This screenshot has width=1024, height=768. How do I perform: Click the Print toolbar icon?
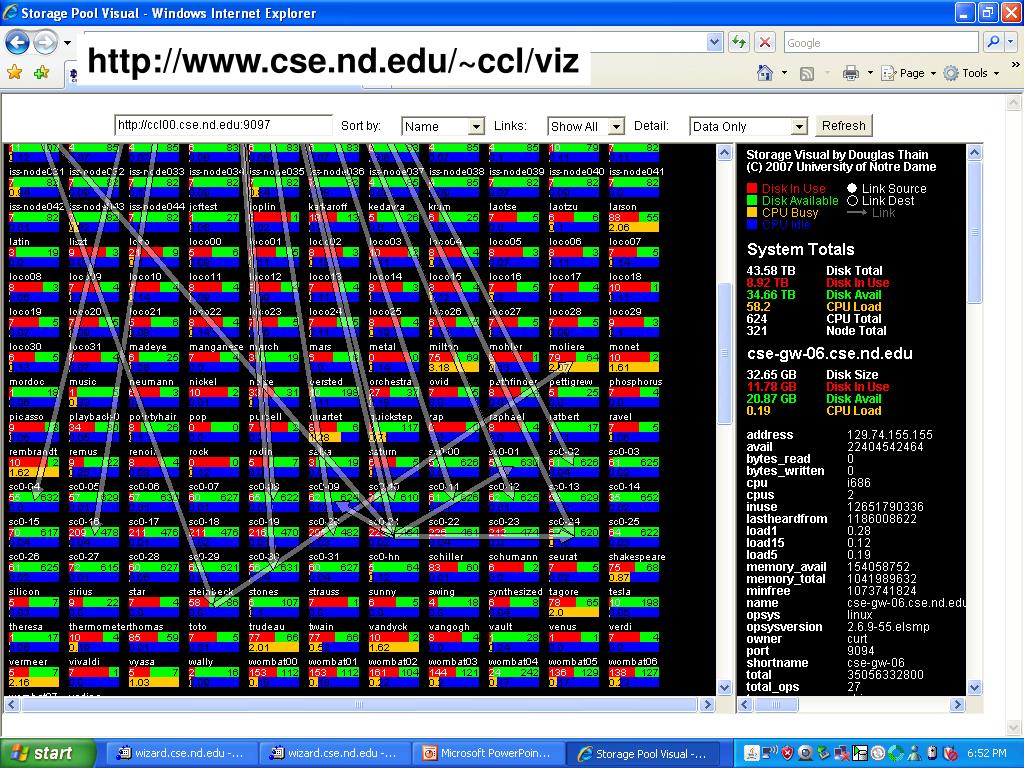[x=850, y=73]
